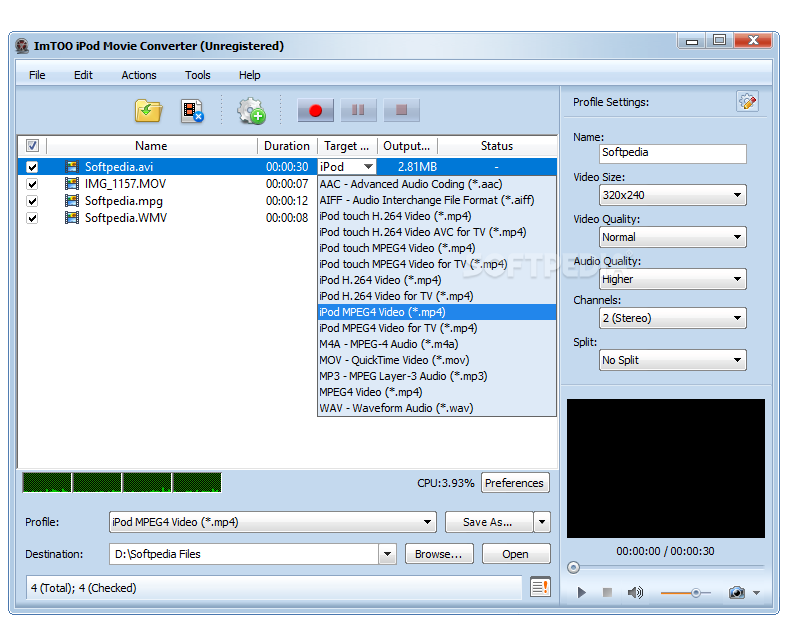
Task: Open the File menu
Action: (x=37, y=75)
